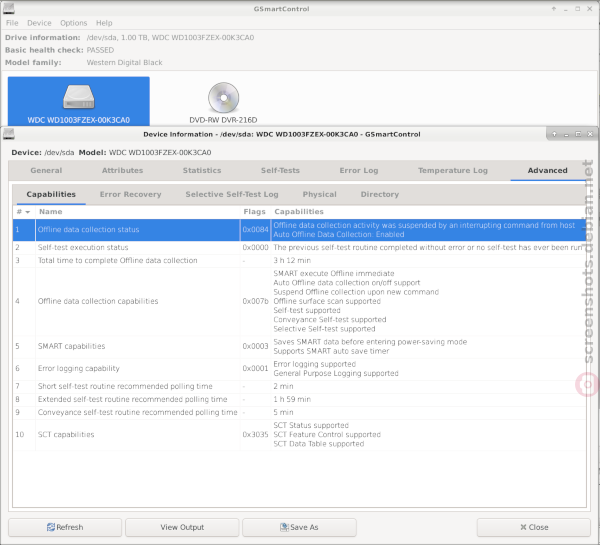The image size is (600, 545).
Task: Open the Physical sub-tab
Action: 320,194
